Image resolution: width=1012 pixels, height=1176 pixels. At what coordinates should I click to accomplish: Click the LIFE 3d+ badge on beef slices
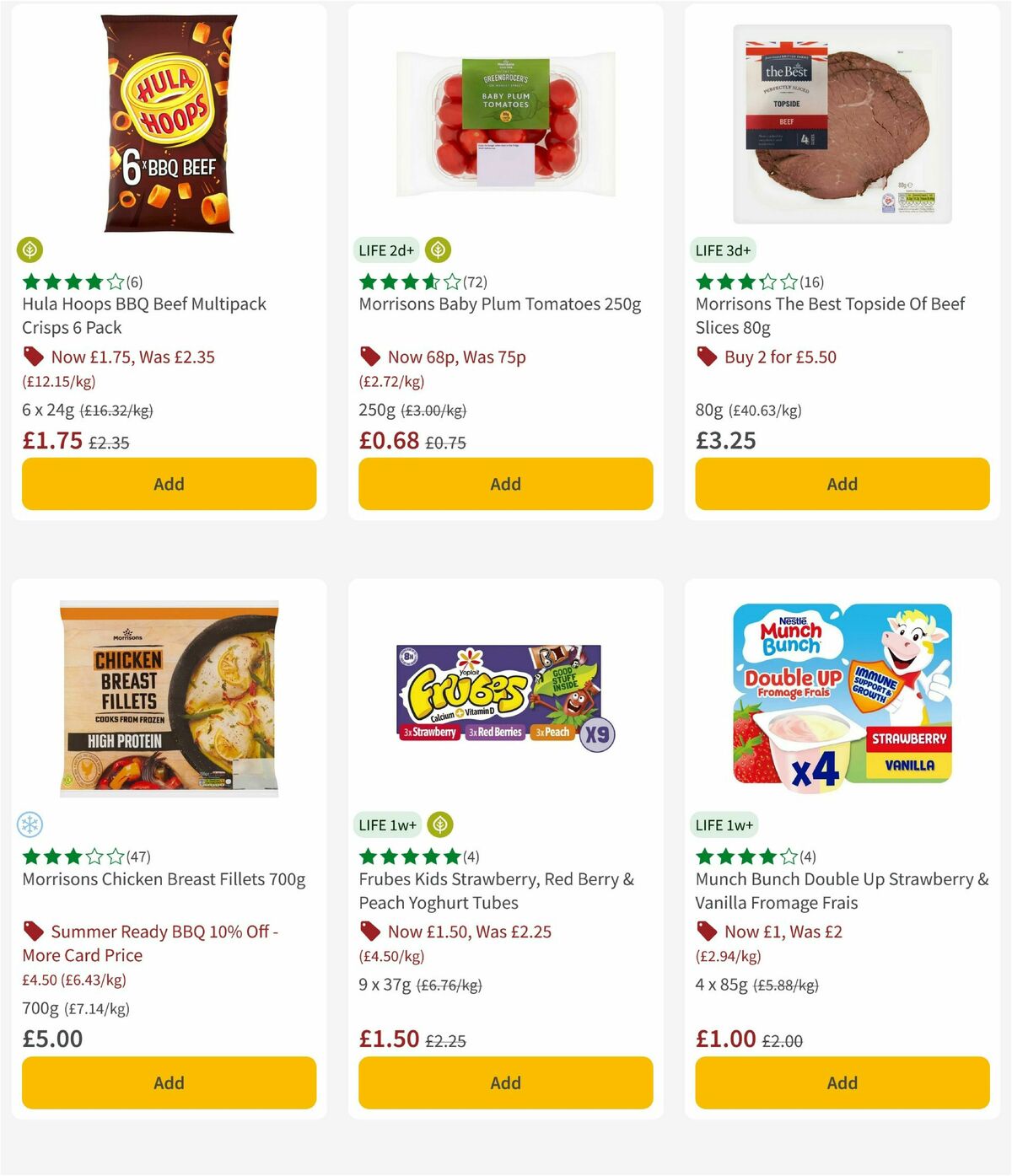click(724, 250)
